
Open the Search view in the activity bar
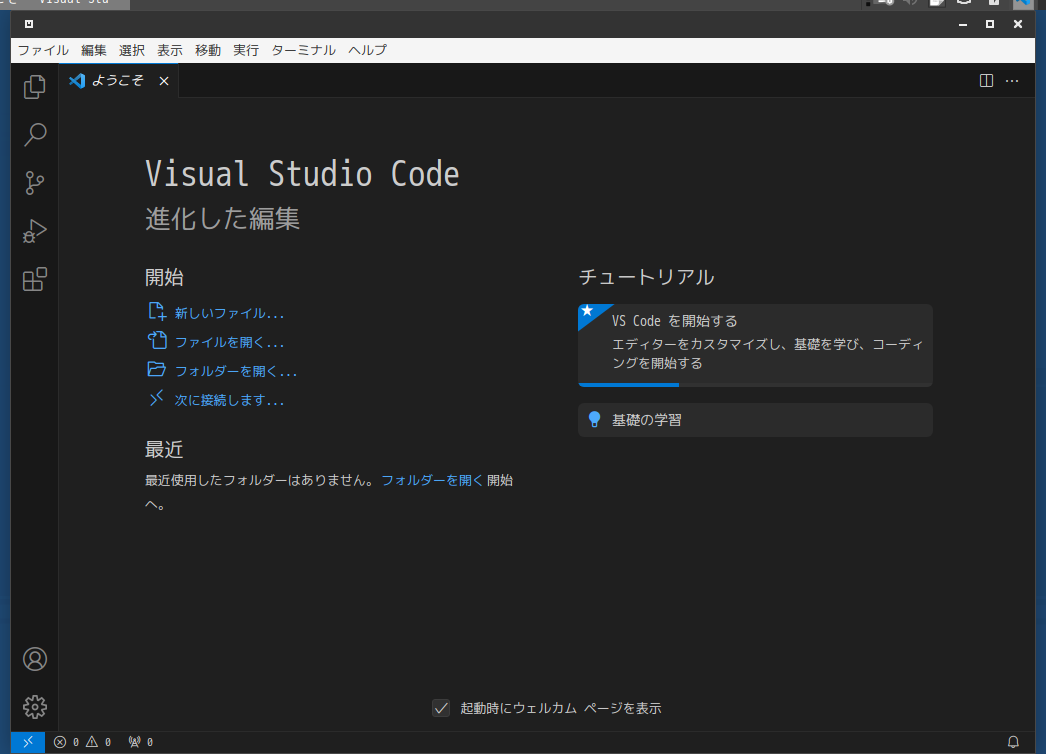(x=35, y=135)
